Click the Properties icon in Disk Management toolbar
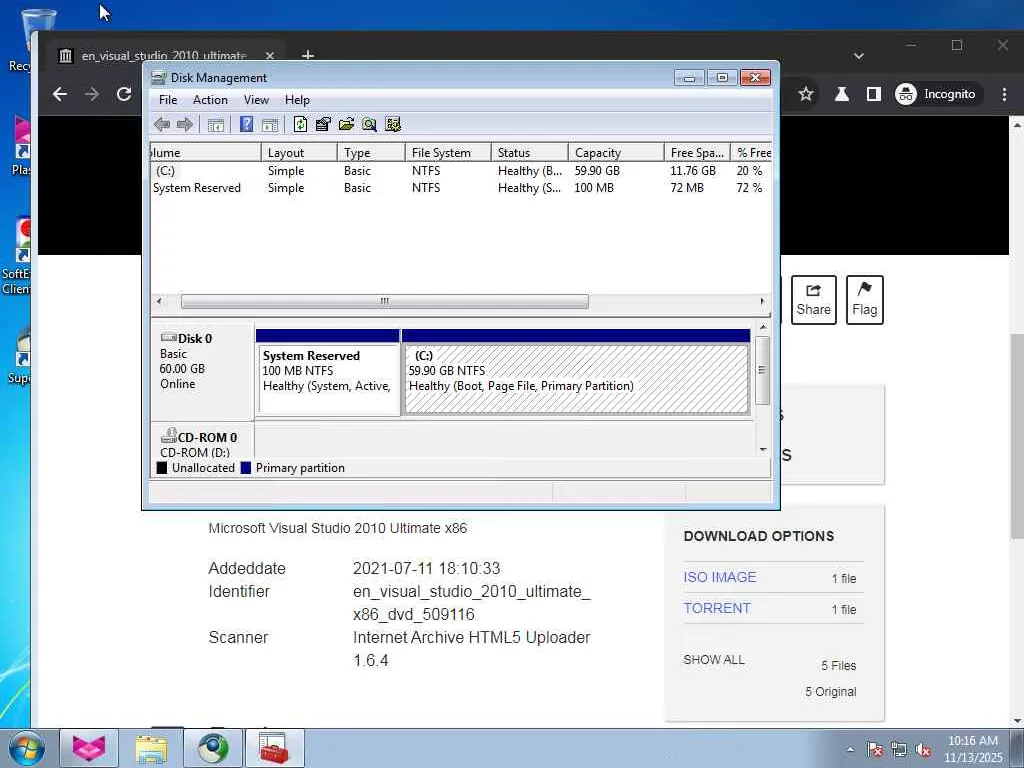The image size is (1024, 768). coord(323,124)
